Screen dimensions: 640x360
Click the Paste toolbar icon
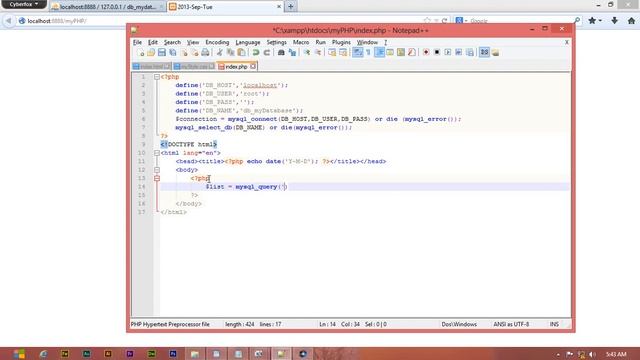point(242,53)
